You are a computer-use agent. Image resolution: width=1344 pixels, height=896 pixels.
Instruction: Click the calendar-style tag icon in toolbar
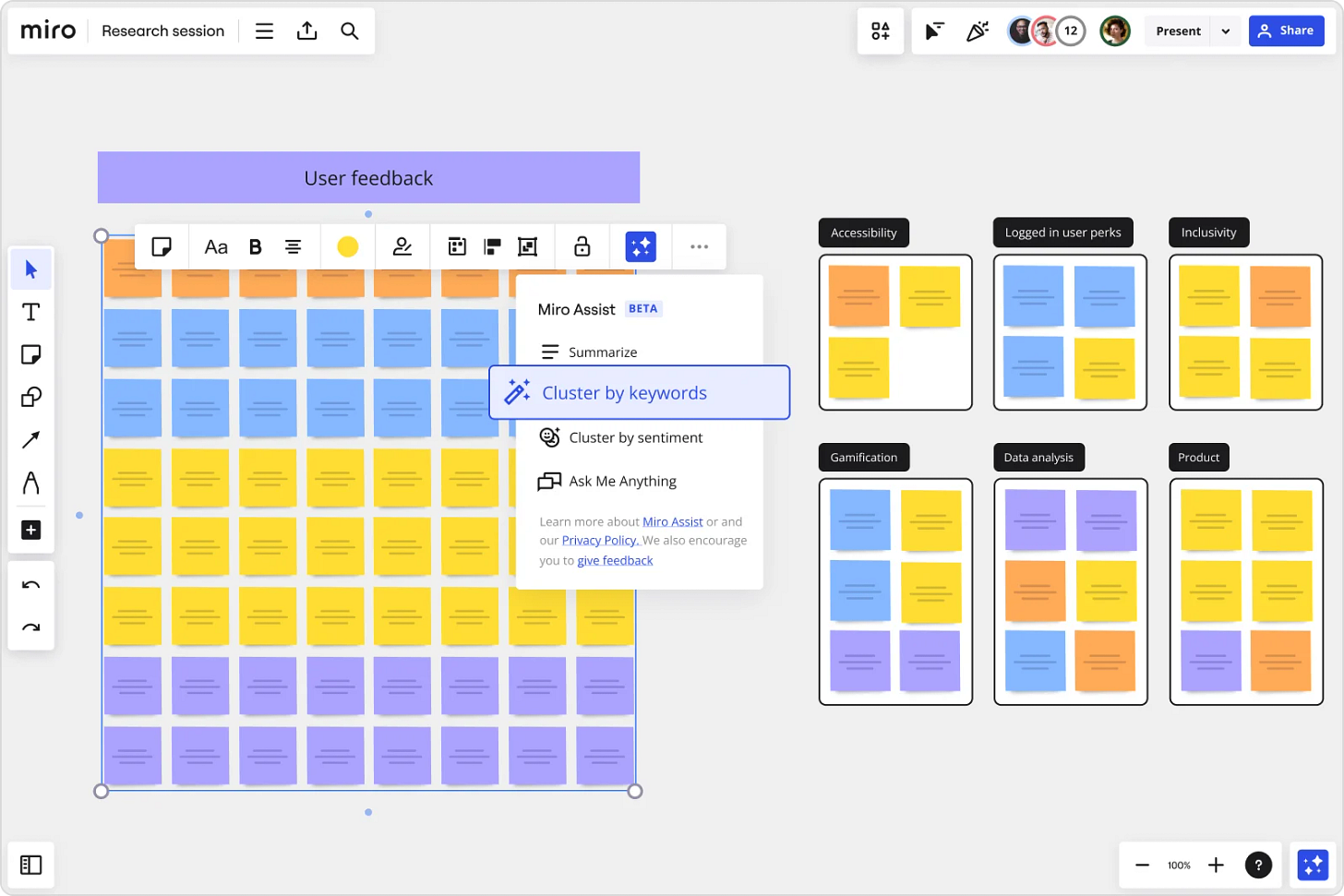pos(457,246)
